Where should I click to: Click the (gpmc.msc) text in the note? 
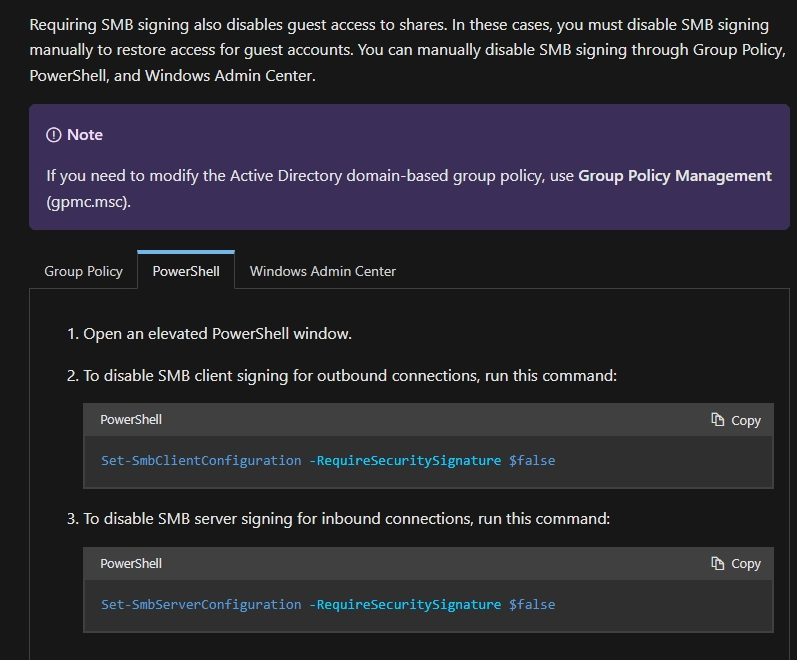coord(89,201)
